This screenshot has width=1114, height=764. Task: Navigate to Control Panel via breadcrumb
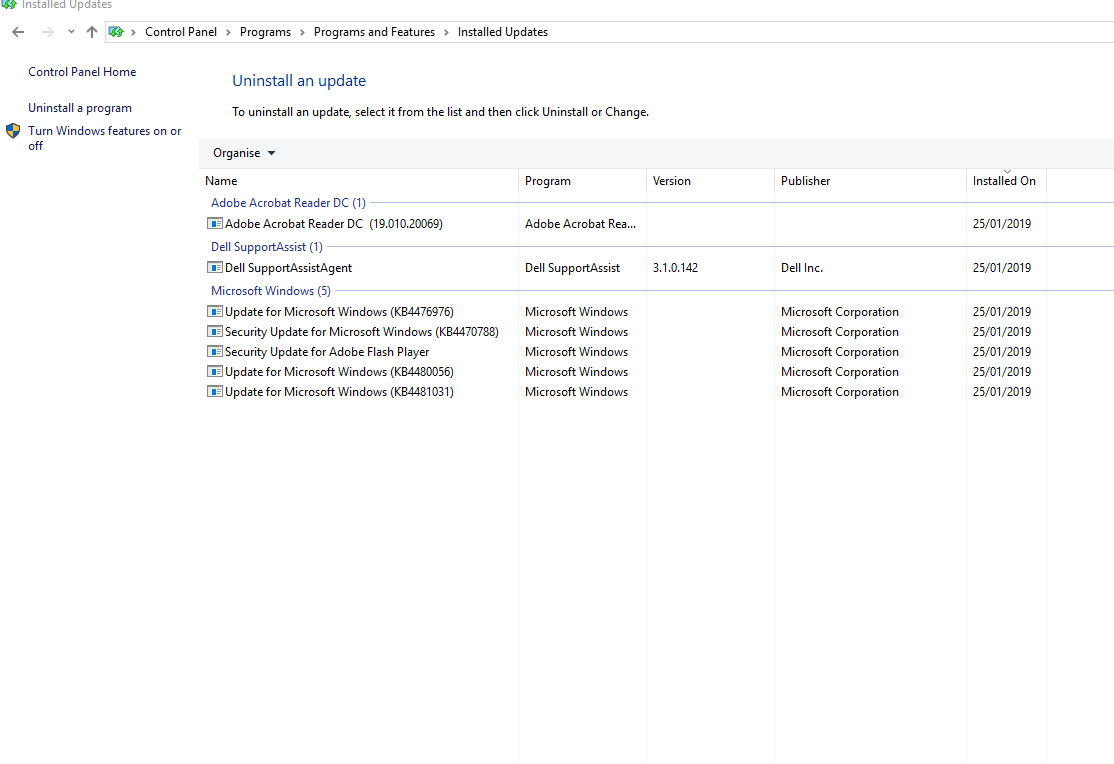(x=181, y=31)
